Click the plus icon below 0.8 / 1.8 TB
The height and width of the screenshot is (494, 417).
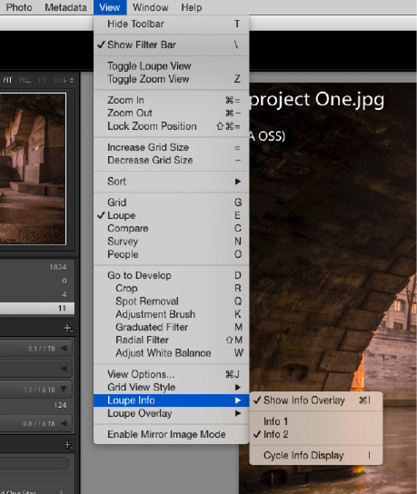68,445
